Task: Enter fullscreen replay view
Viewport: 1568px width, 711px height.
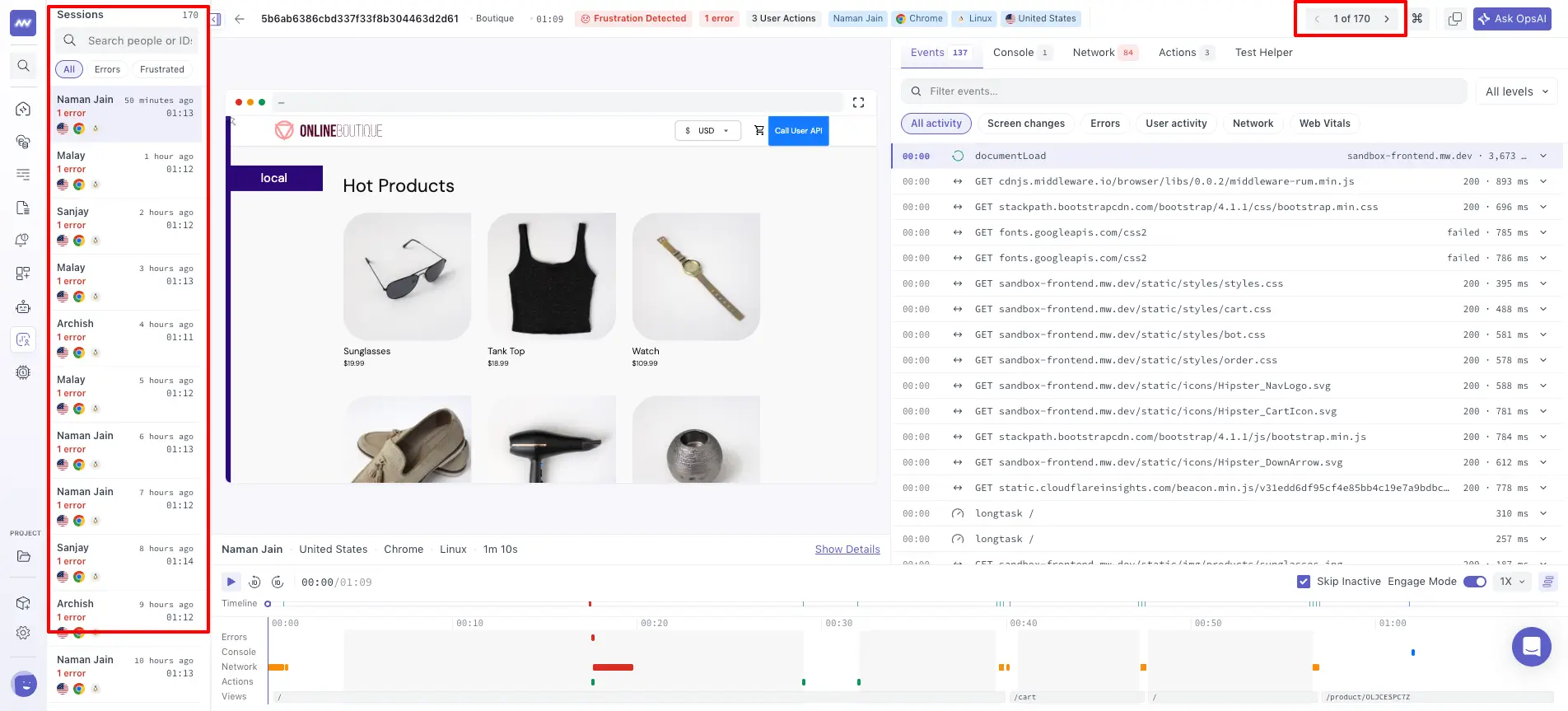Action: coord(858,102)
